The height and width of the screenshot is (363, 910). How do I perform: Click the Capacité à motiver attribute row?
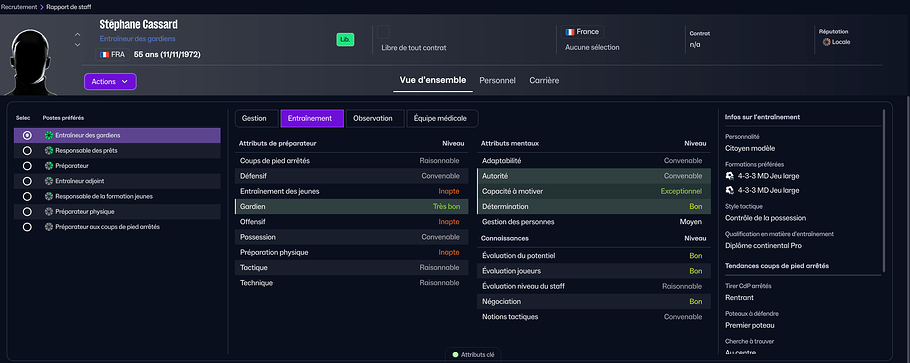pos(594,191)
